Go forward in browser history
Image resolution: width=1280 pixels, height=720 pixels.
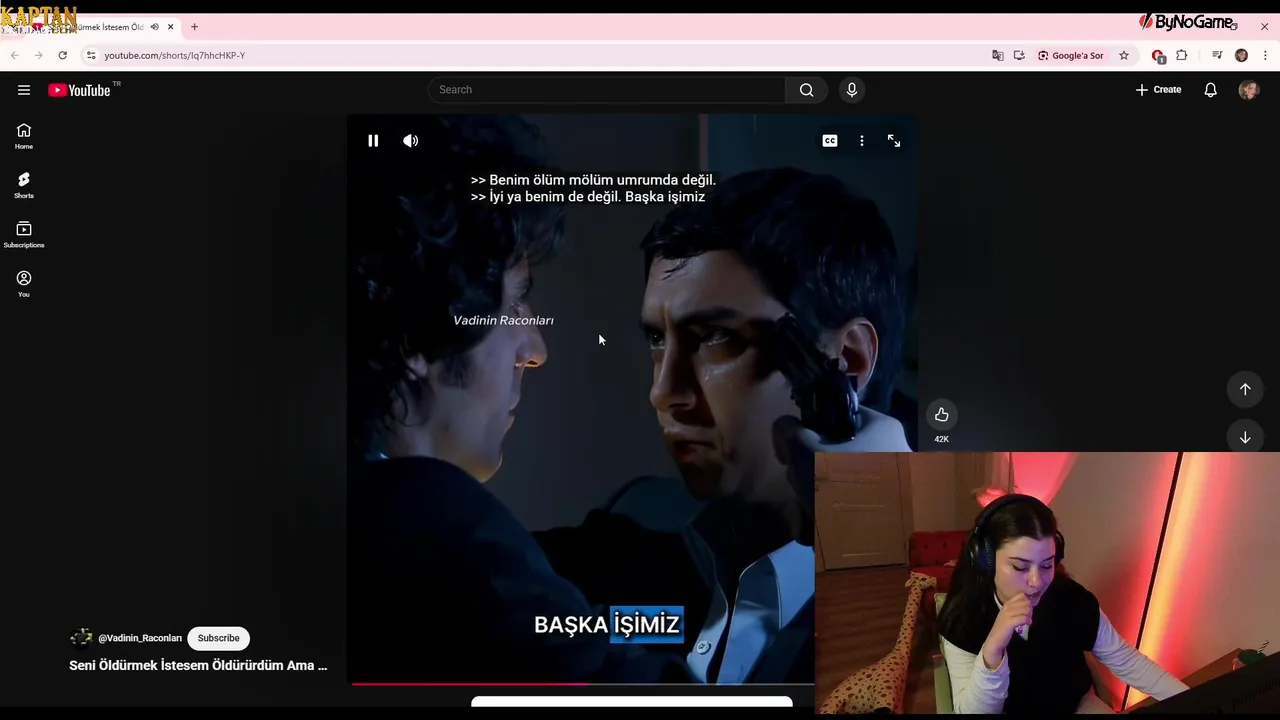[x=39, y=56]
